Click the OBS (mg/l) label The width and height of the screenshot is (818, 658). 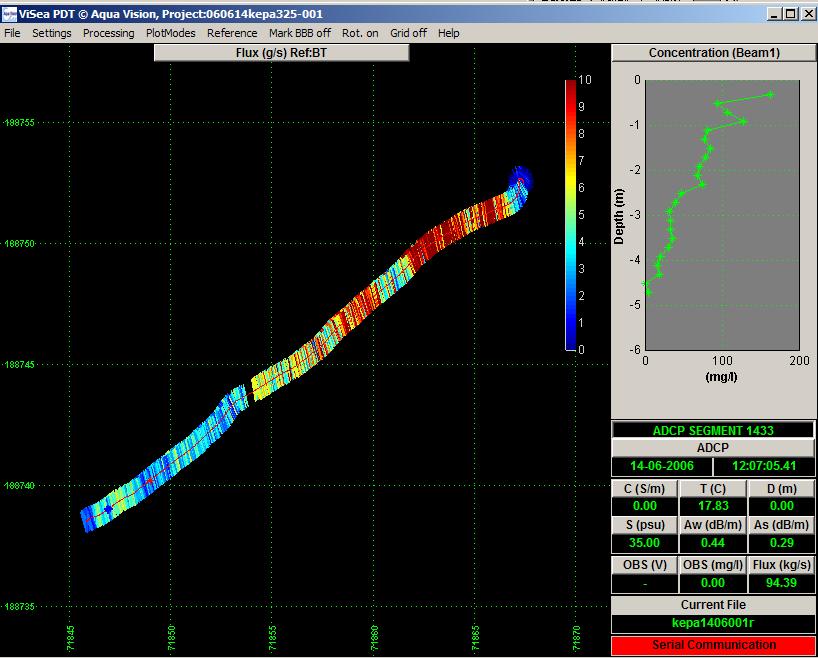point(713,565)
